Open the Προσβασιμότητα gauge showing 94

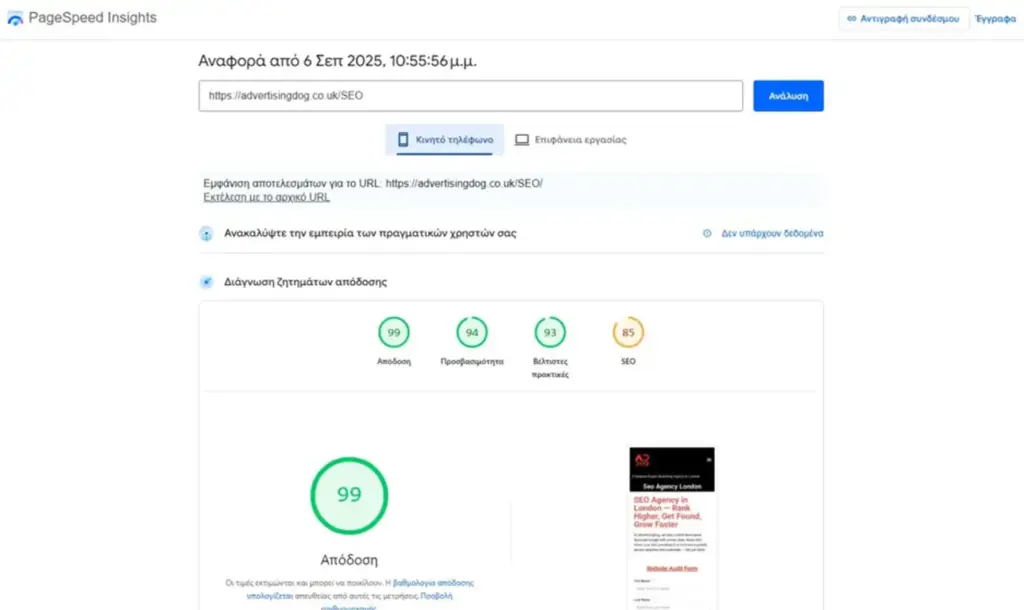[x=471, y=332]
